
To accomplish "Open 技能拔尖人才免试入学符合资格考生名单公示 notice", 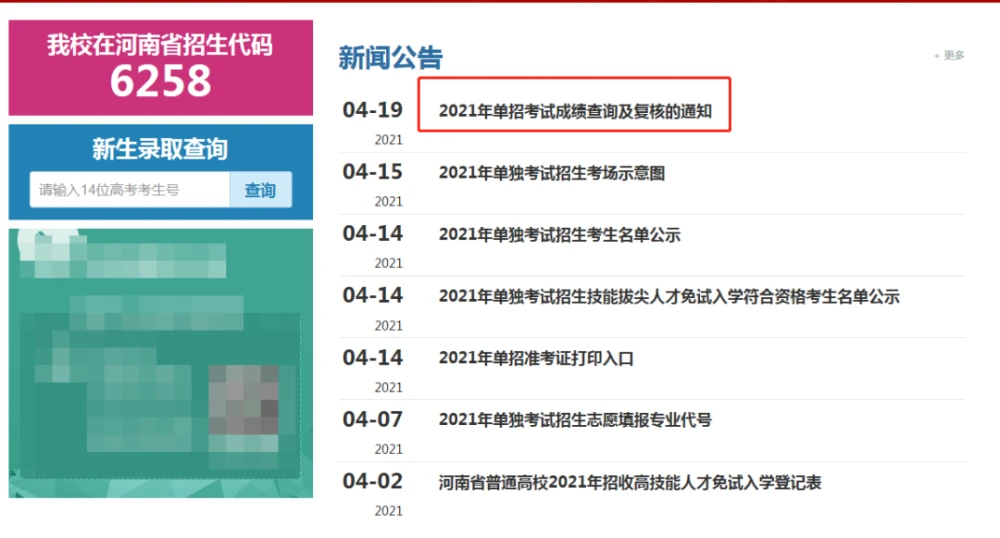I will (668, 296).
